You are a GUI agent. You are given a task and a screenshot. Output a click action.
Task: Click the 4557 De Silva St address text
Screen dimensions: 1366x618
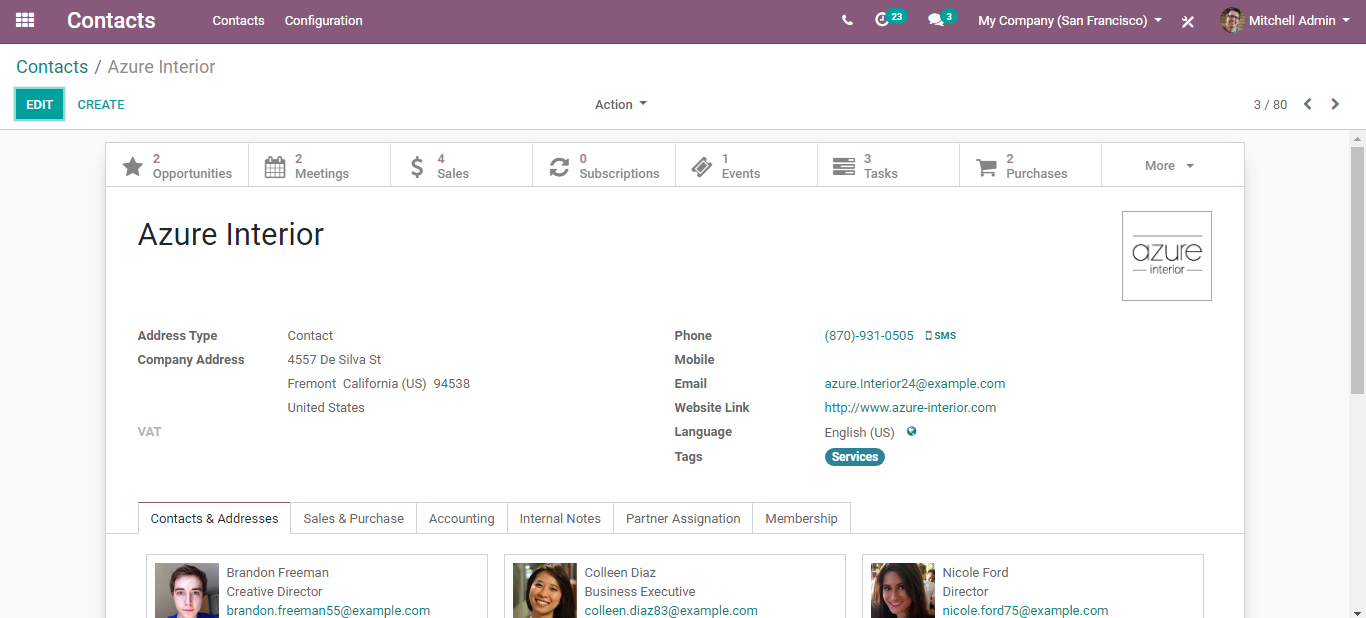coord(334,360)
